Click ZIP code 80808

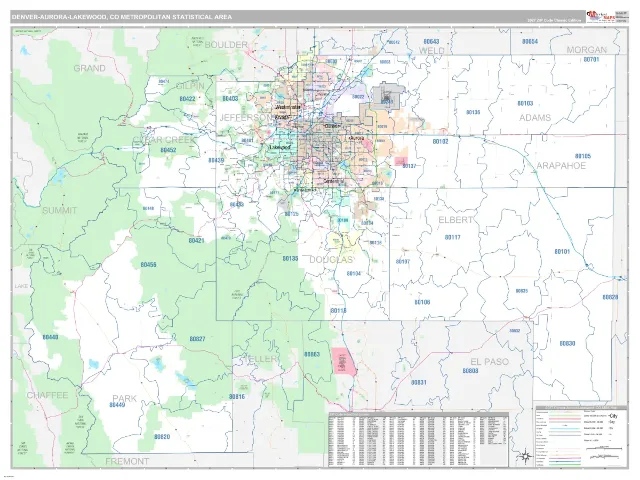470,371
